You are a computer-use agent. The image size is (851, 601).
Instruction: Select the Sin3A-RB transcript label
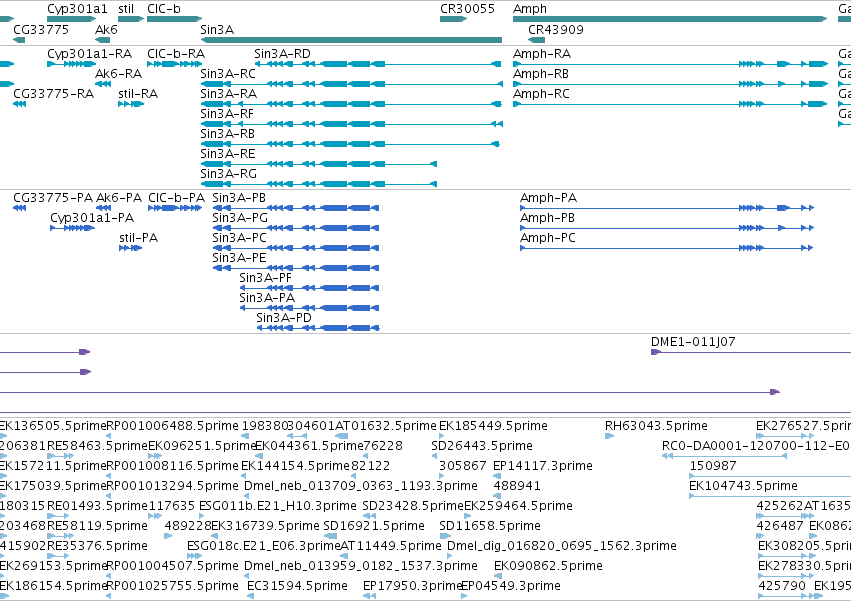tap(227, 134)
